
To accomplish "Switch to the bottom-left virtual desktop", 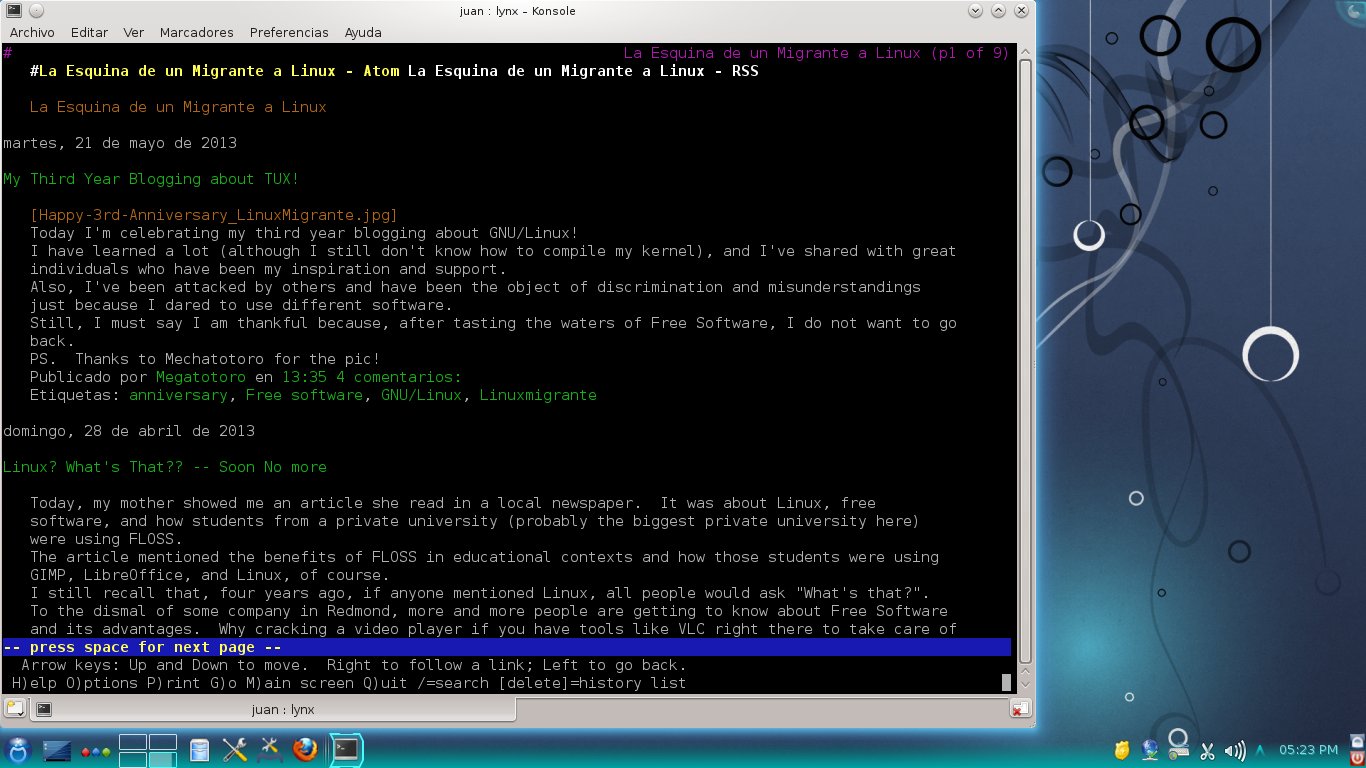I will (133, 758).
